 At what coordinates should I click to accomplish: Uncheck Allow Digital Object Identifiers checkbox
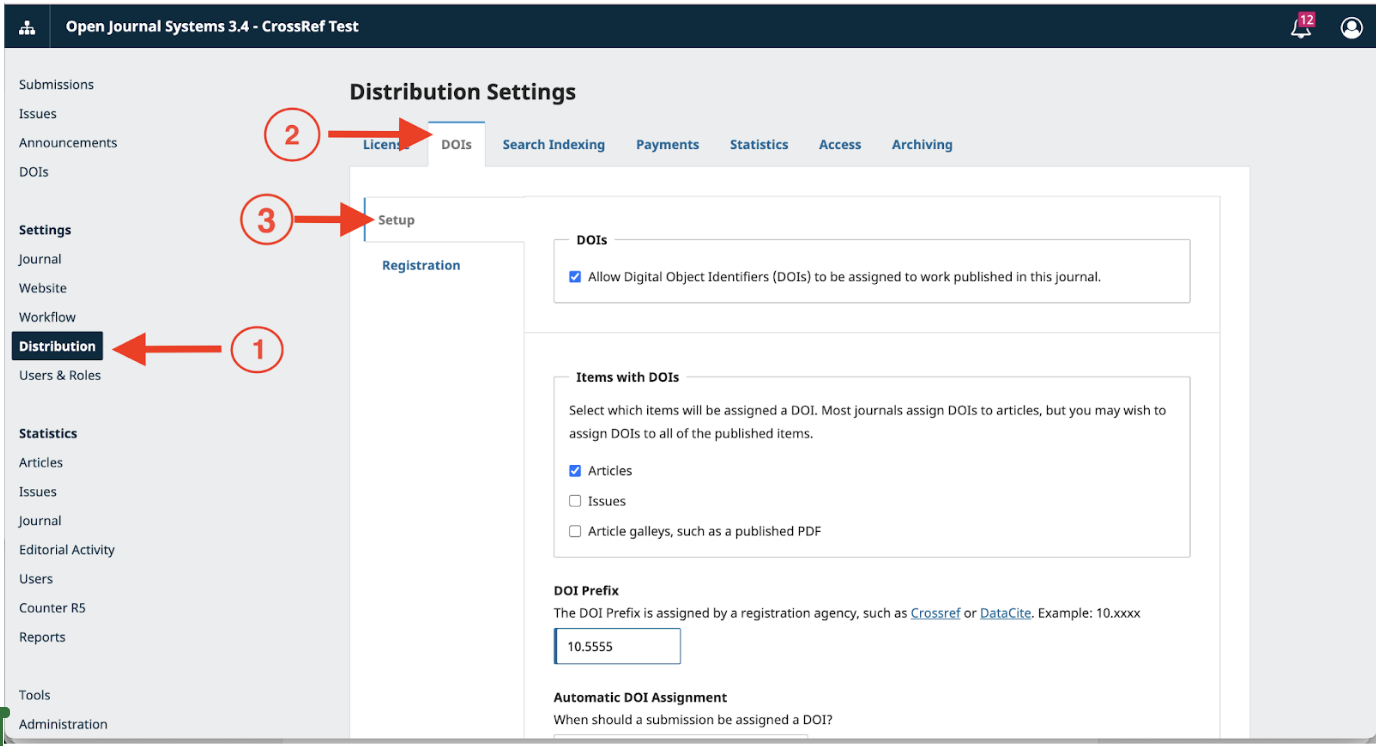click(x=575, y=277)
